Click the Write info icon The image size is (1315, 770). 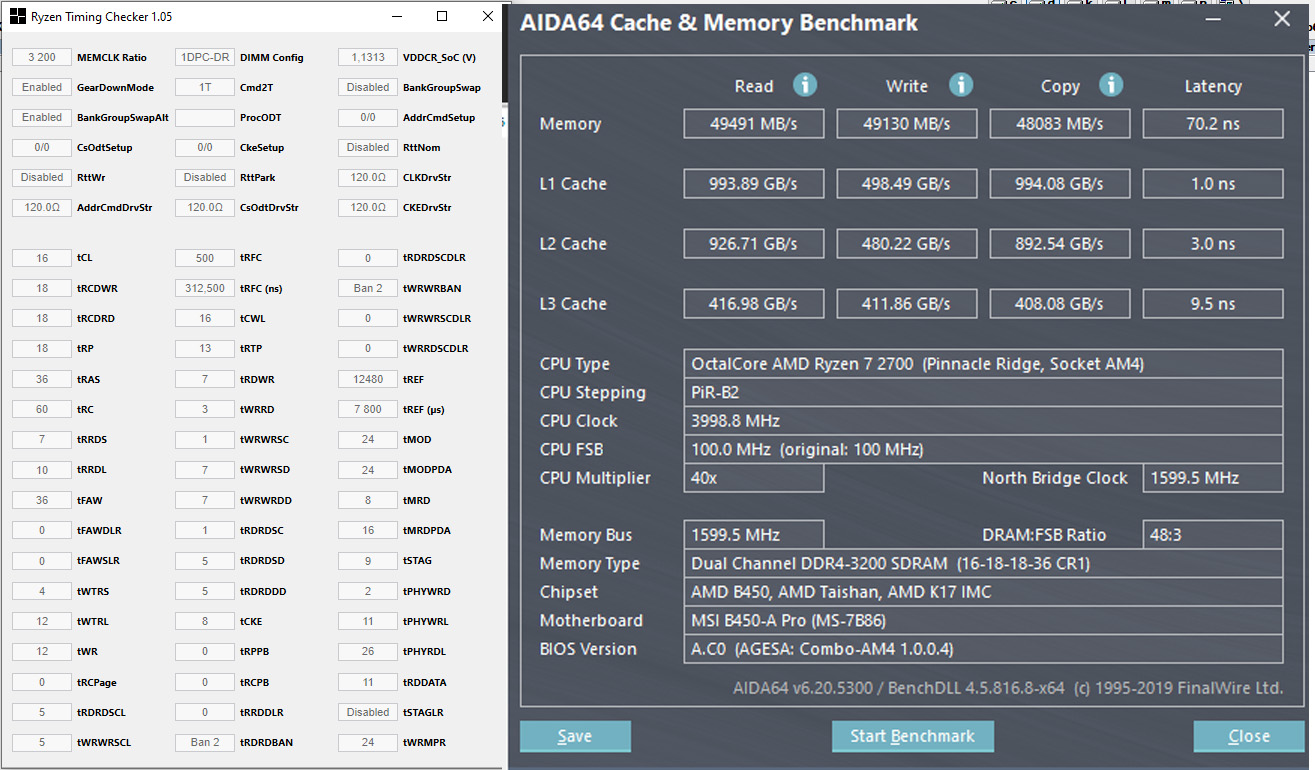point(961,85)
